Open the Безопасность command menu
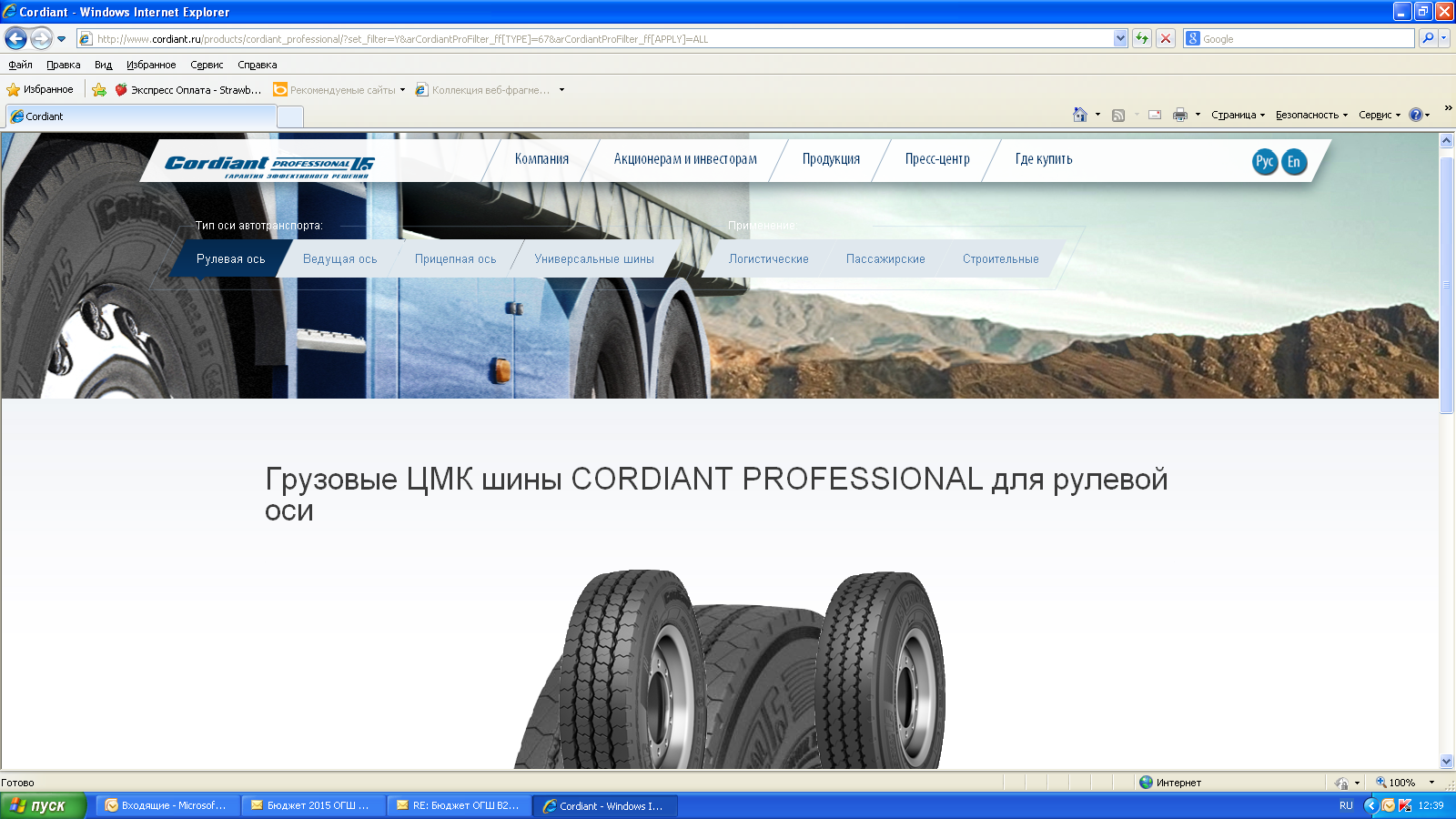 (1311, 115)
